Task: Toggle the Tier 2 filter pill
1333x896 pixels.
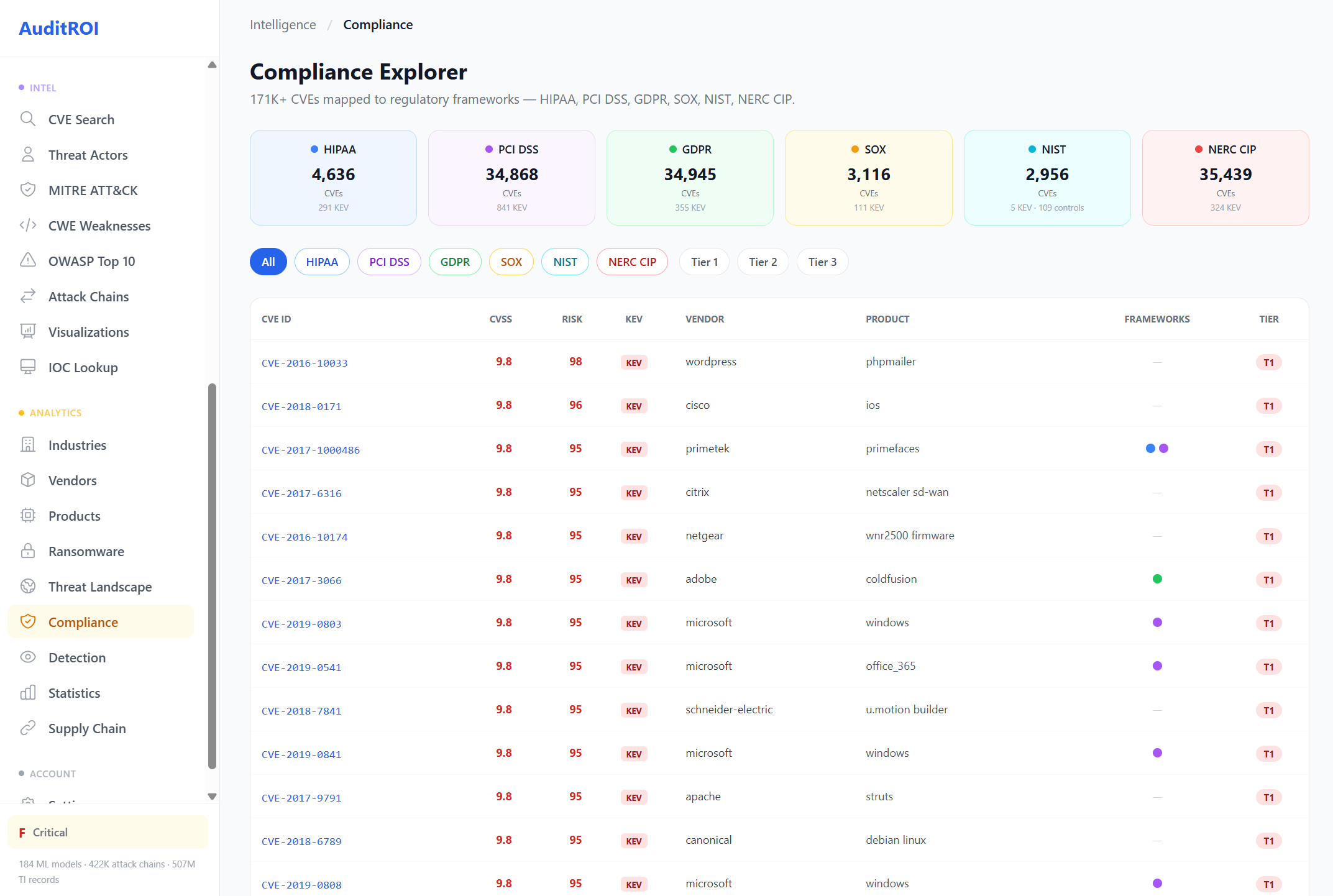Action: [x=763, y=262]
